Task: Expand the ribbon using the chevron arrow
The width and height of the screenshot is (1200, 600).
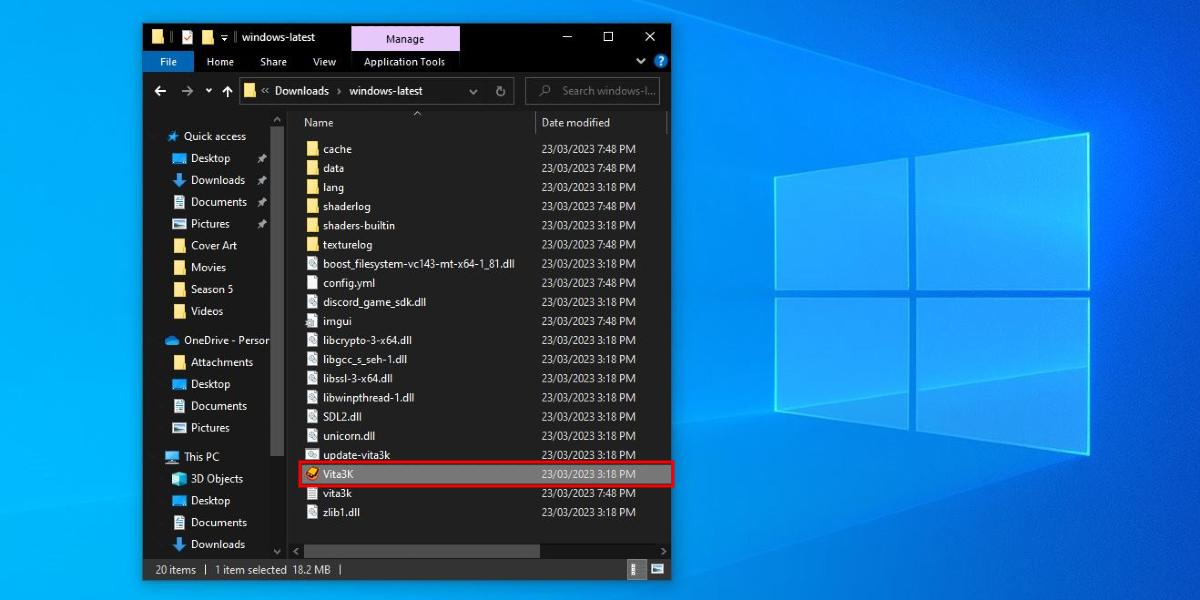Action: 640,61
